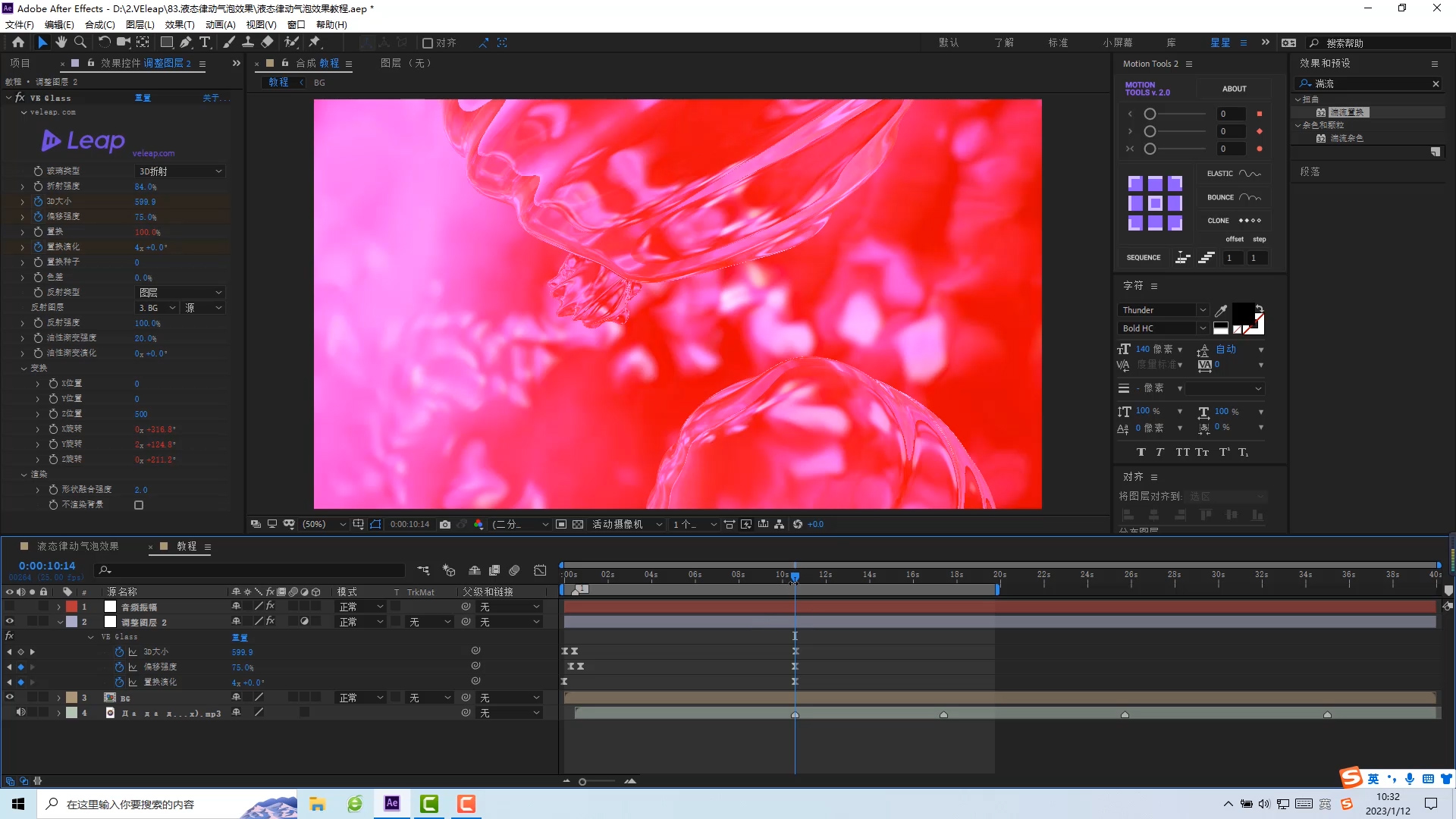Select the Rectangle shape tool
Screen dimensions: 1456x819
coord(166,42)
